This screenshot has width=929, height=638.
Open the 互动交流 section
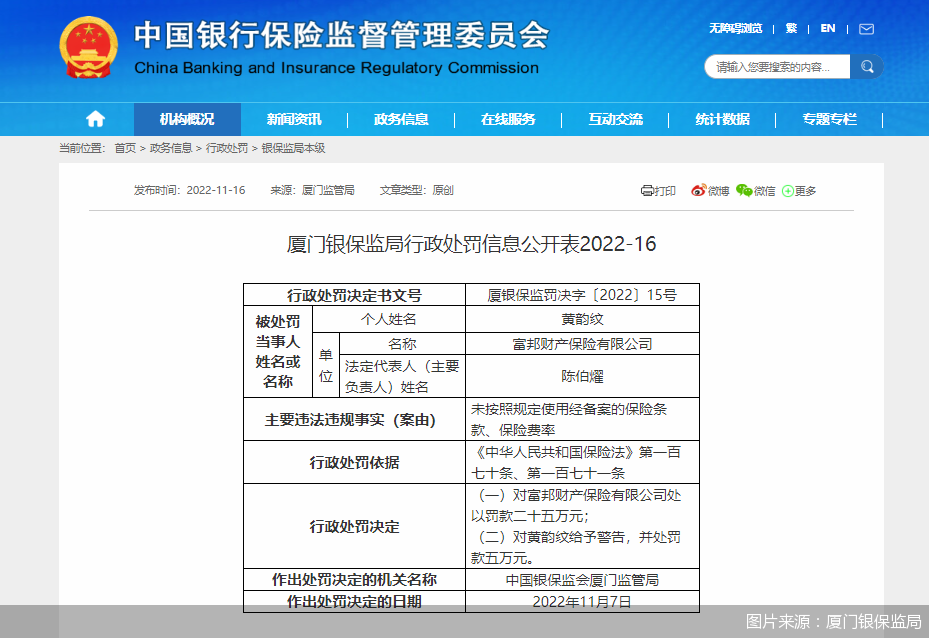click(x=618, y=118)
